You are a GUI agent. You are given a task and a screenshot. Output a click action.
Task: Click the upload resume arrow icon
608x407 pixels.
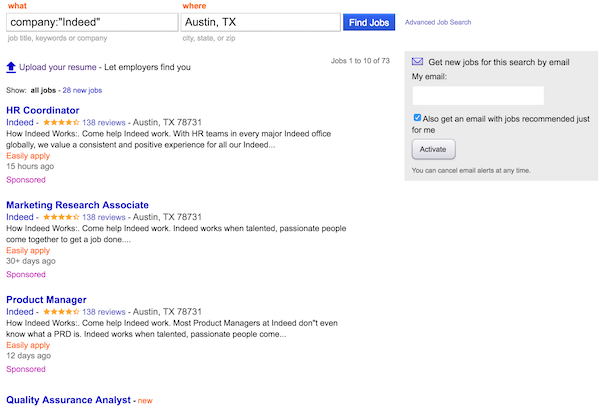tap(11, 67)
